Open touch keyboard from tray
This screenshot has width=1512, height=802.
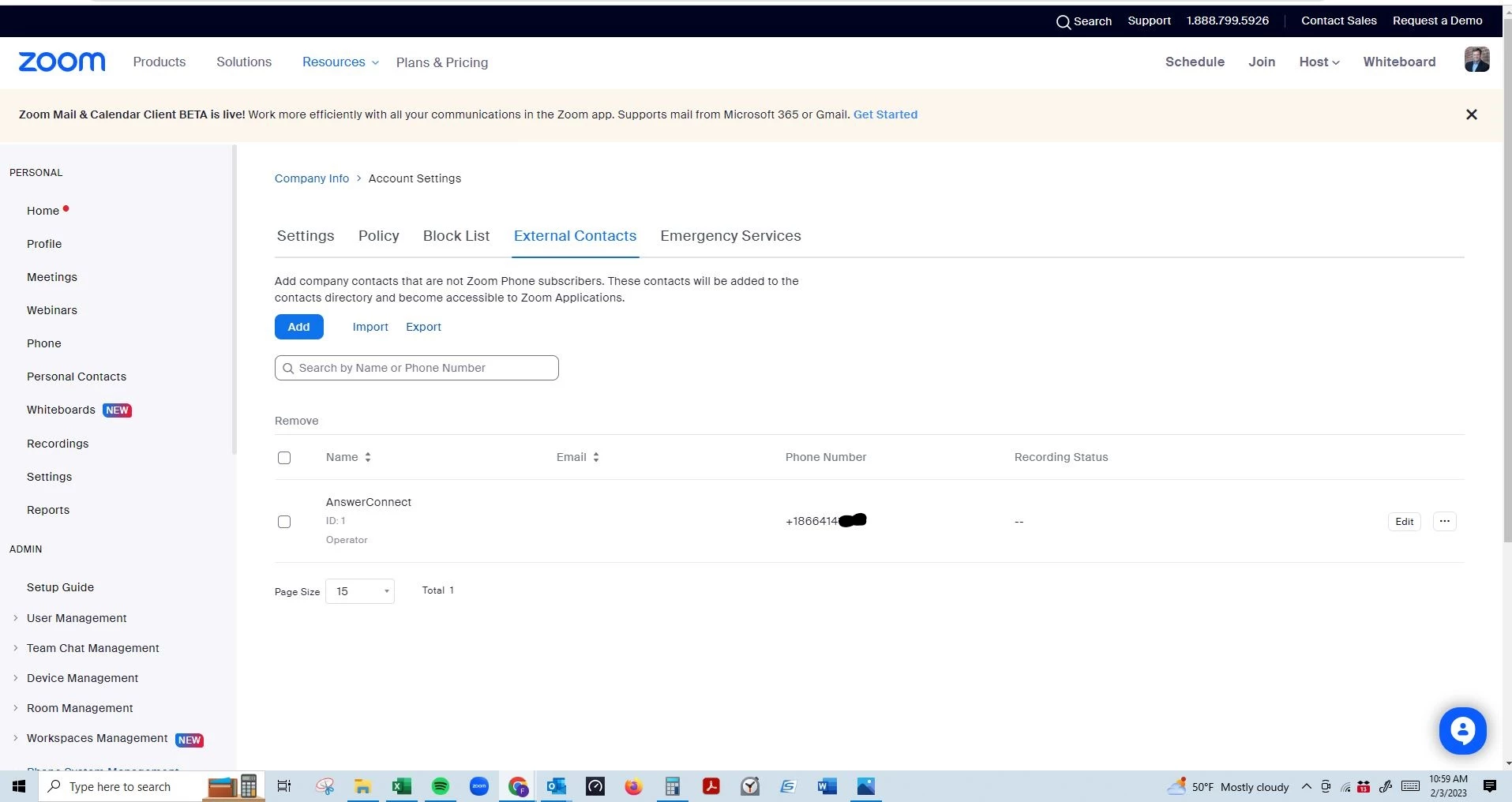(x=1410, y=786)
